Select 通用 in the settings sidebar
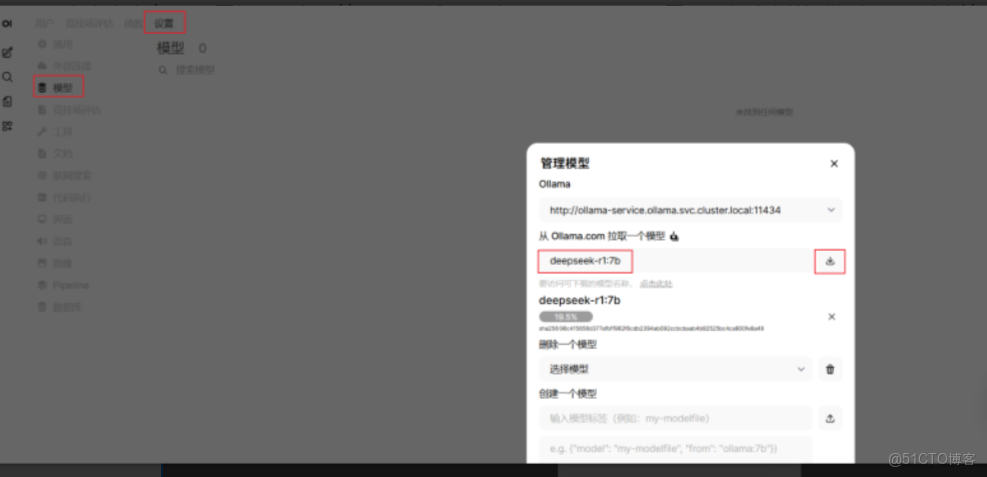Viewport: 987px width, 477px height. click(57, 45)
